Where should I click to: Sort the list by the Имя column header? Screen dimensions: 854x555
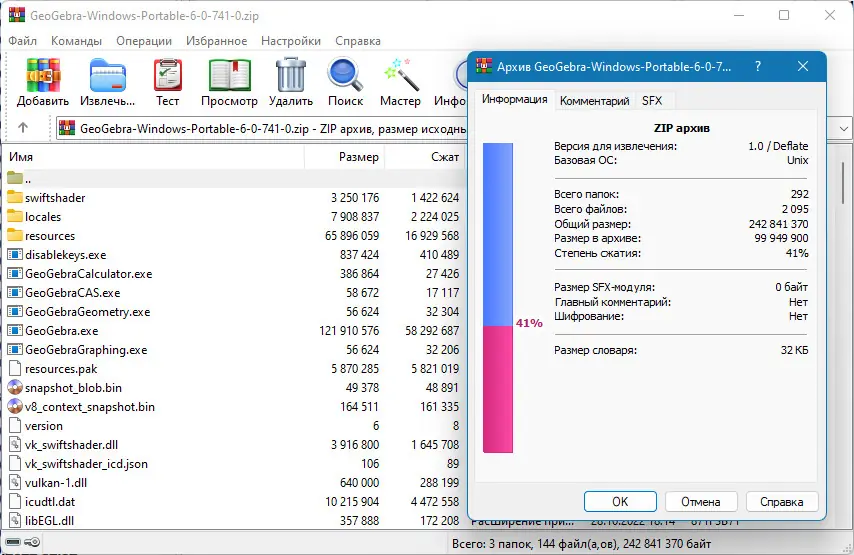[154, 157]
